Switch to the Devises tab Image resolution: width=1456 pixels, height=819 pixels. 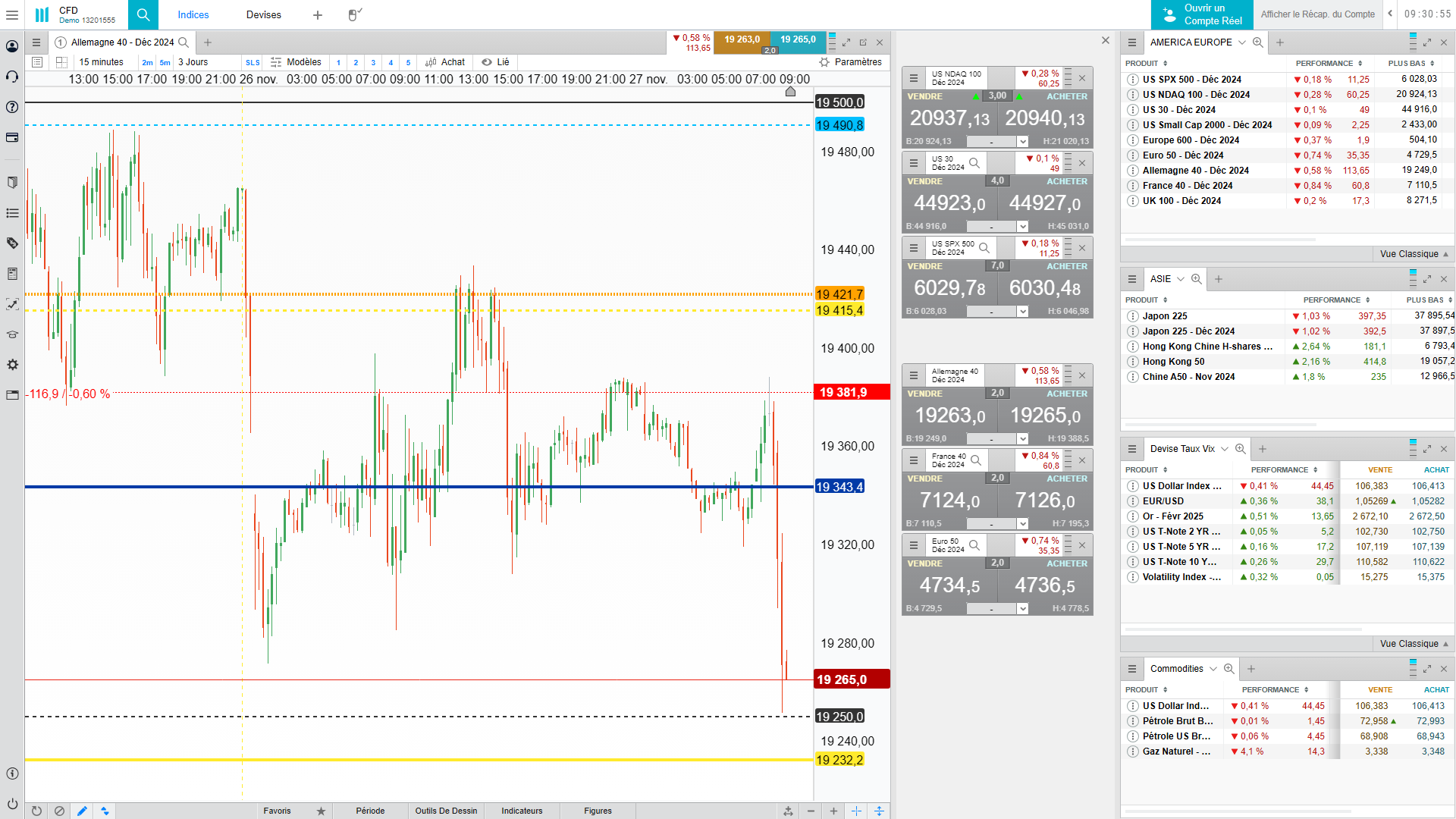coord(263,14)
